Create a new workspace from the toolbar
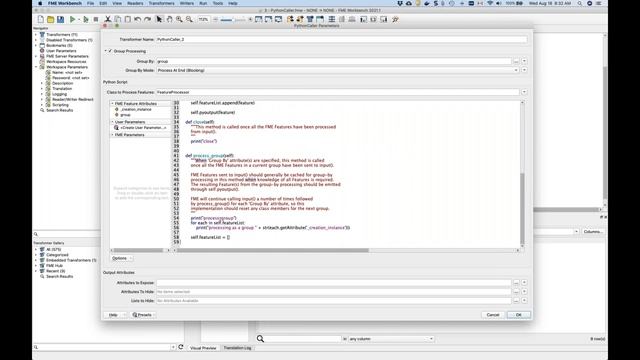Viewport: 640px width, 360px height. click(40, 19)
